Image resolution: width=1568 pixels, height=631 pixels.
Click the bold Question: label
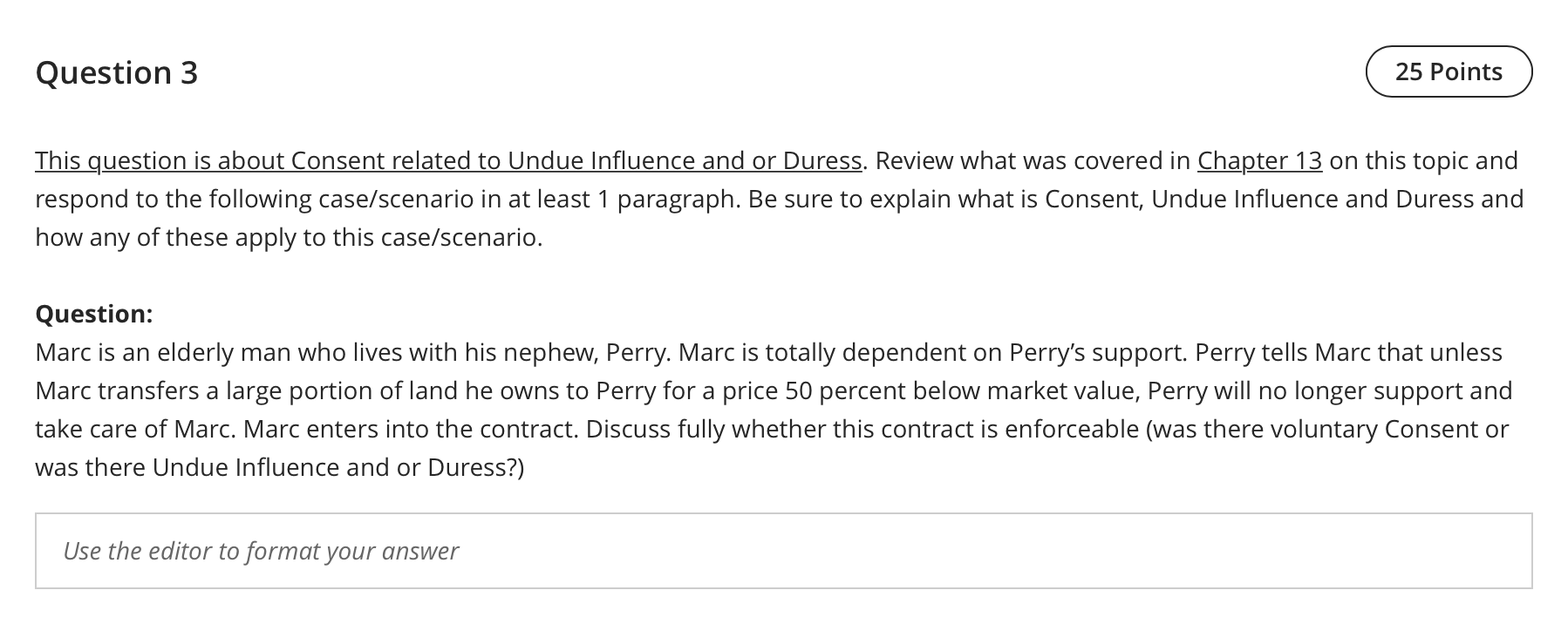(x=94, y=314)
